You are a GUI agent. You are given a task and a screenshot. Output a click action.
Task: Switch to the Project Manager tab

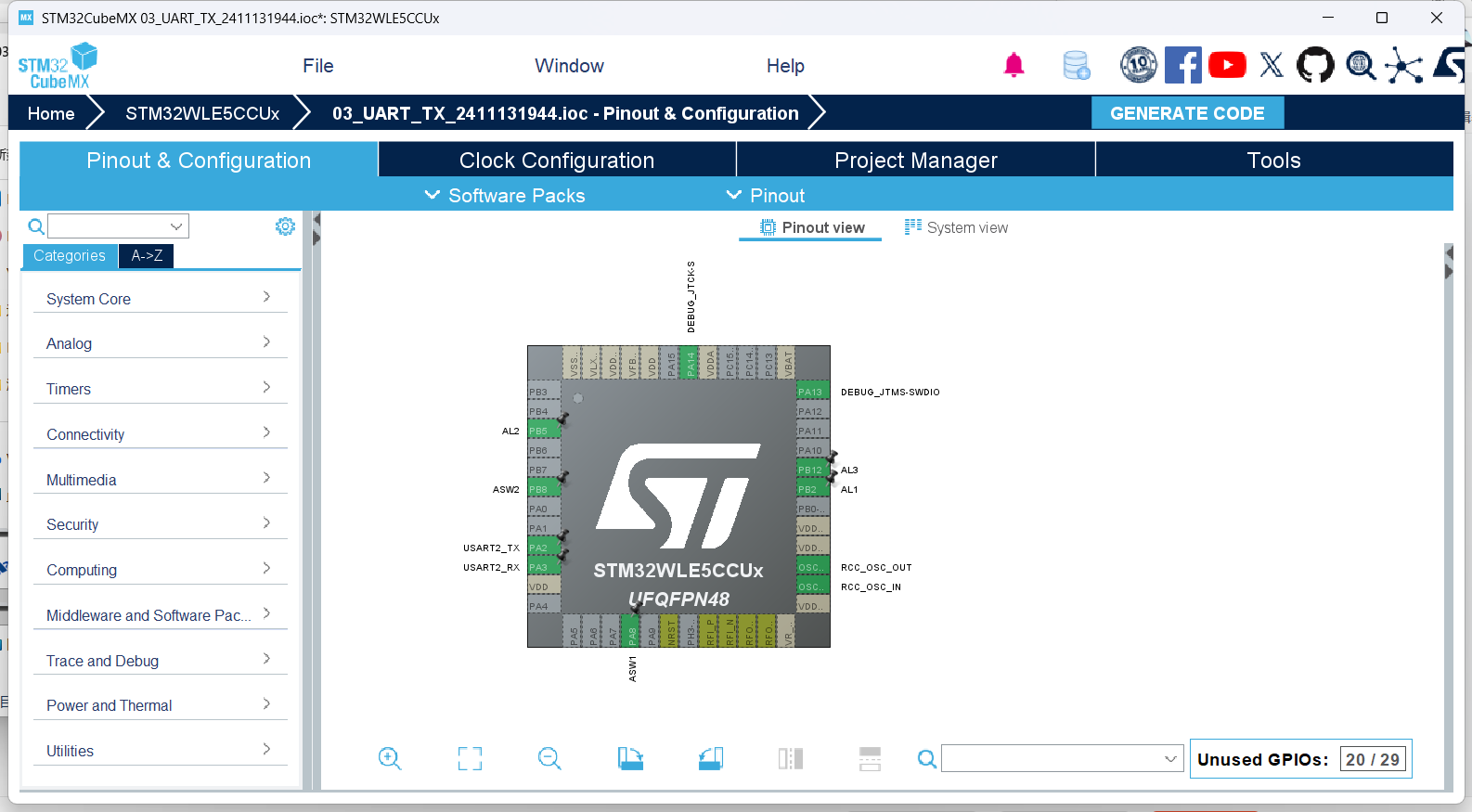(x=916, y=160)
